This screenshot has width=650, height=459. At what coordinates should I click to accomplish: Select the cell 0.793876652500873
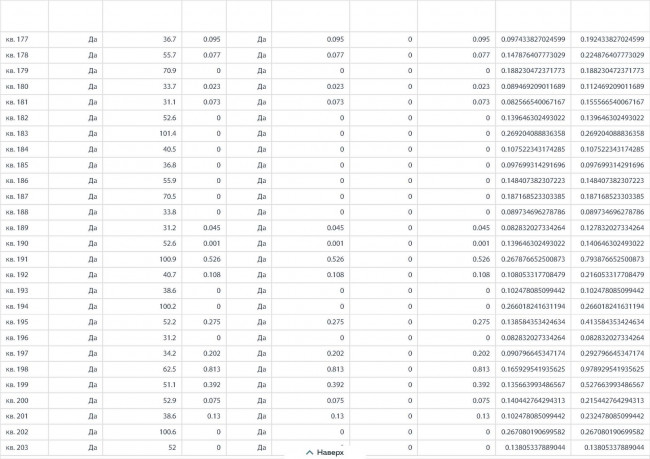(x=612, y=259)
